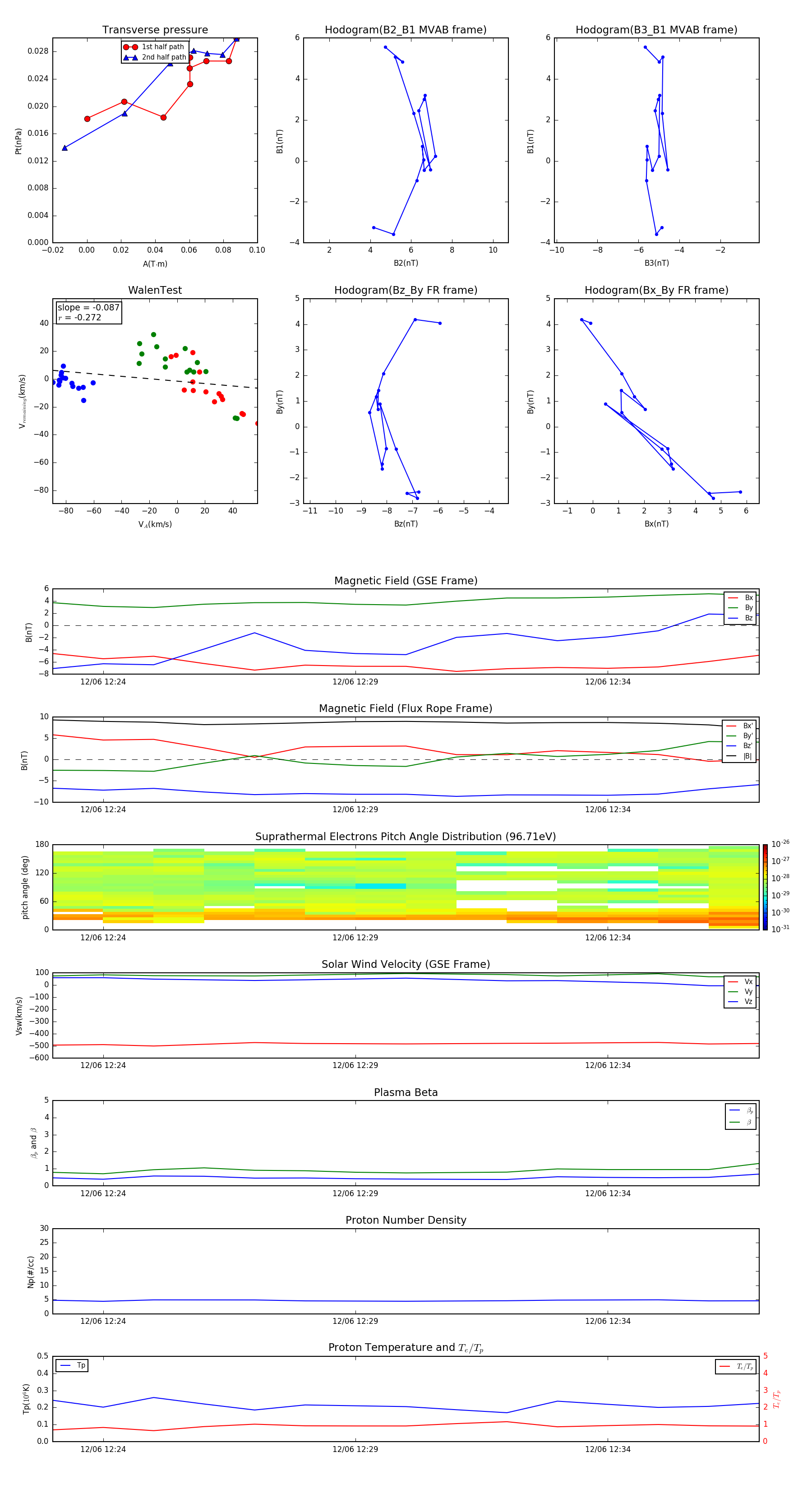Click the "Solar Wind Velocity (GSE Frame)" title

coord(406,965)
